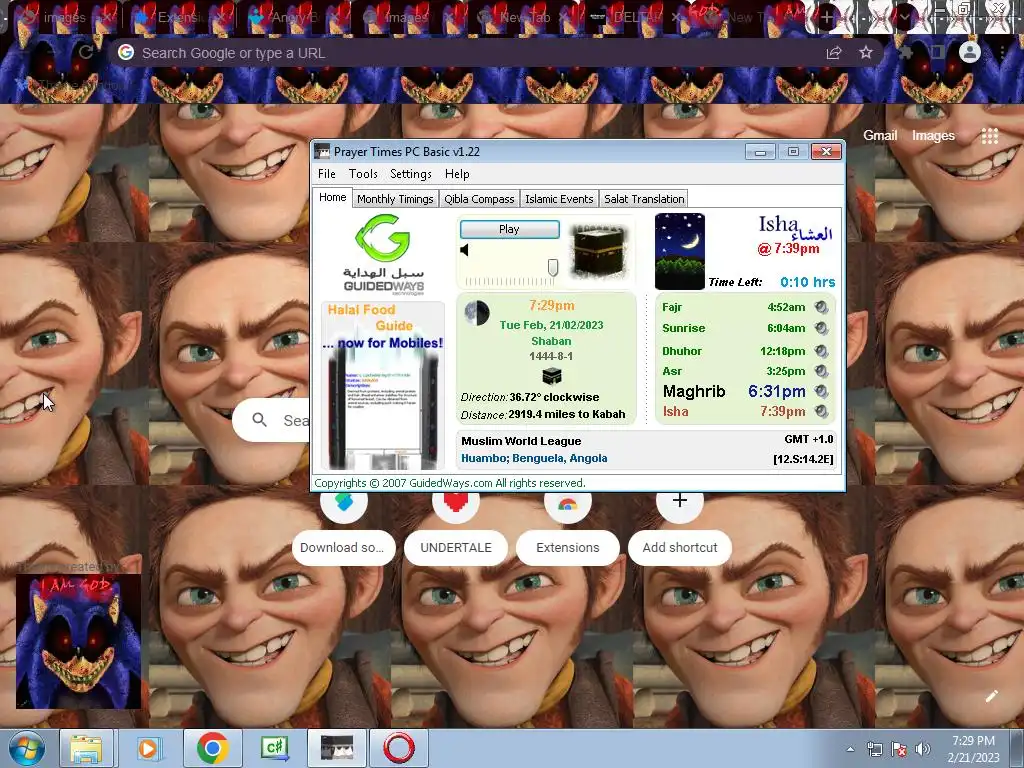Open the C# taskbar application
Viewport: 1024px width, 768px height.
(x=275, y=748)
